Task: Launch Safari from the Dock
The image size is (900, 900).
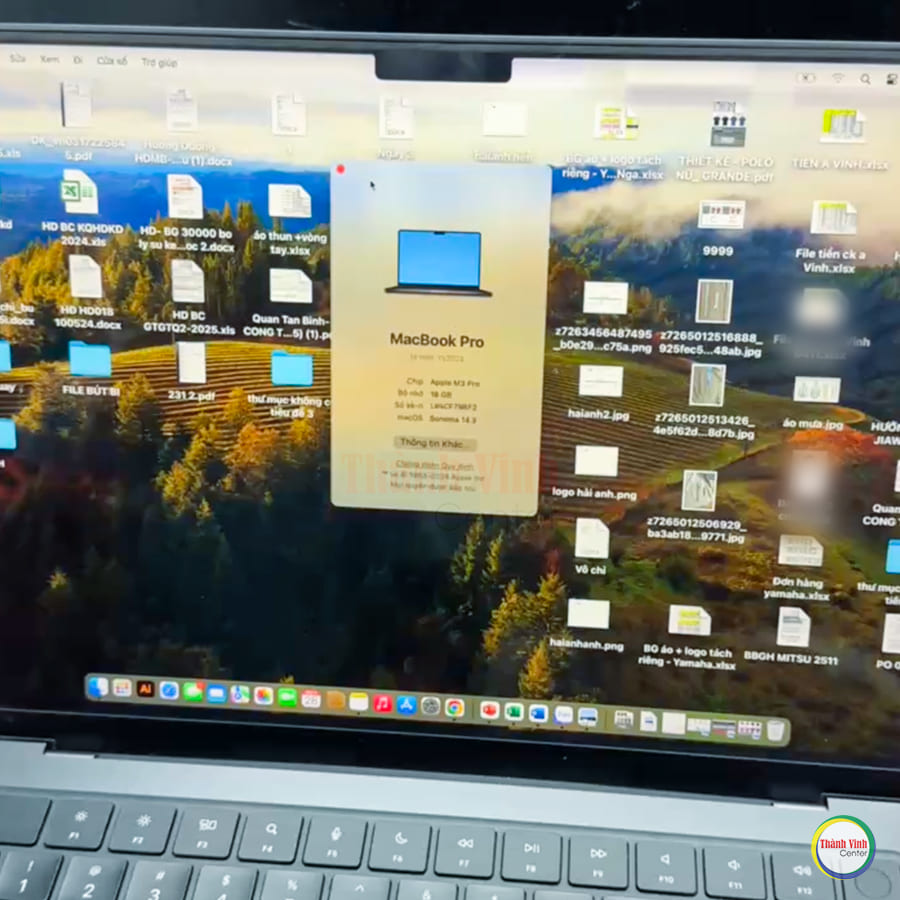Action: (169, 691)
